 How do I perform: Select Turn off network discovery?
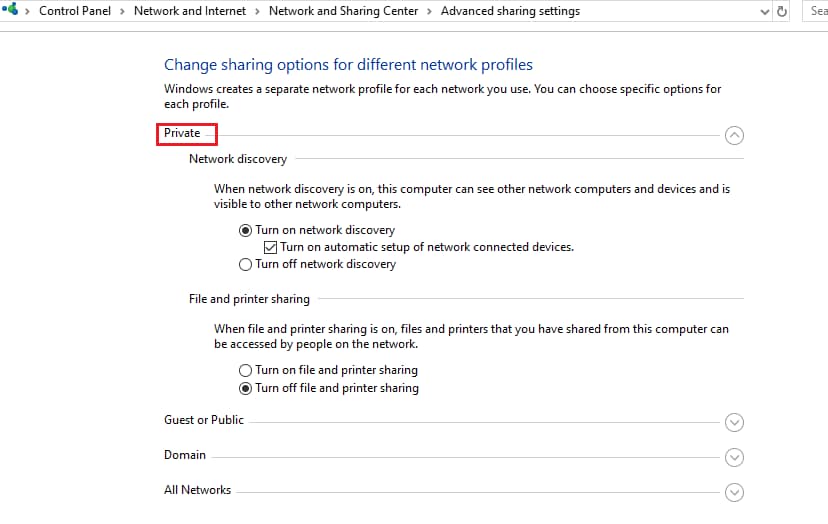(x=246, y=265)
